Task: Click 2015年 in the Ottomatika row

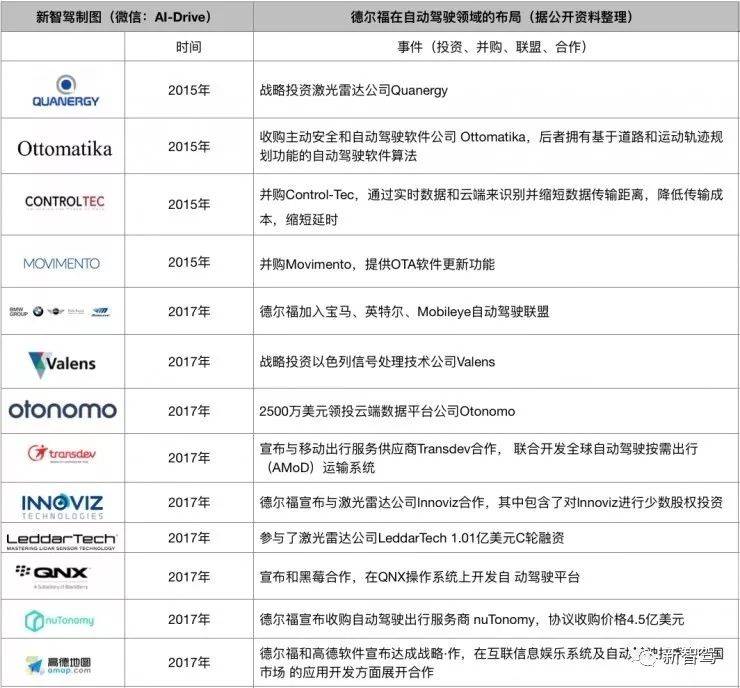Action: [189, 146]
